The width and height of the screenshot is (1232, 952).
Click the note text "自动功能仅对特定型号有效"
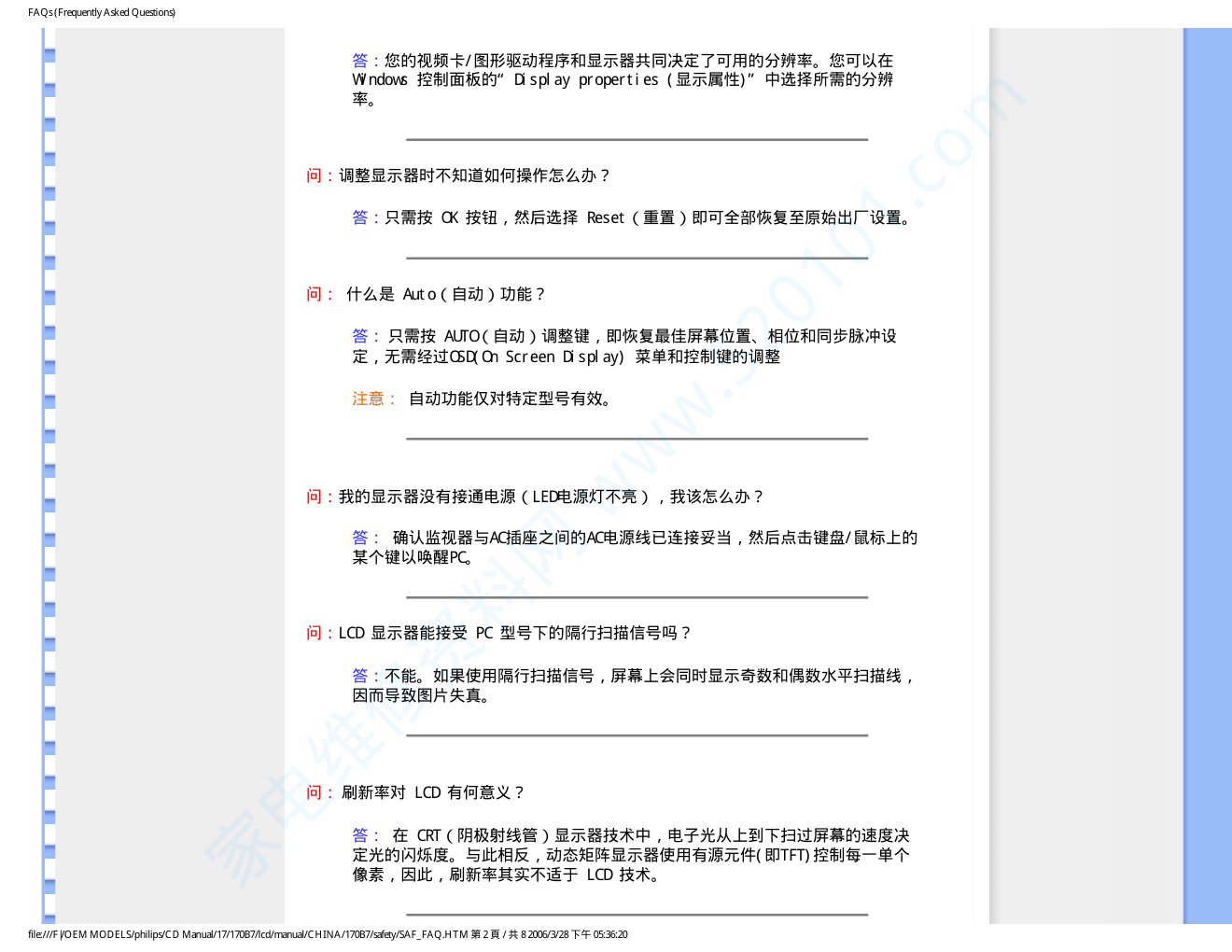tap(511, 399)
